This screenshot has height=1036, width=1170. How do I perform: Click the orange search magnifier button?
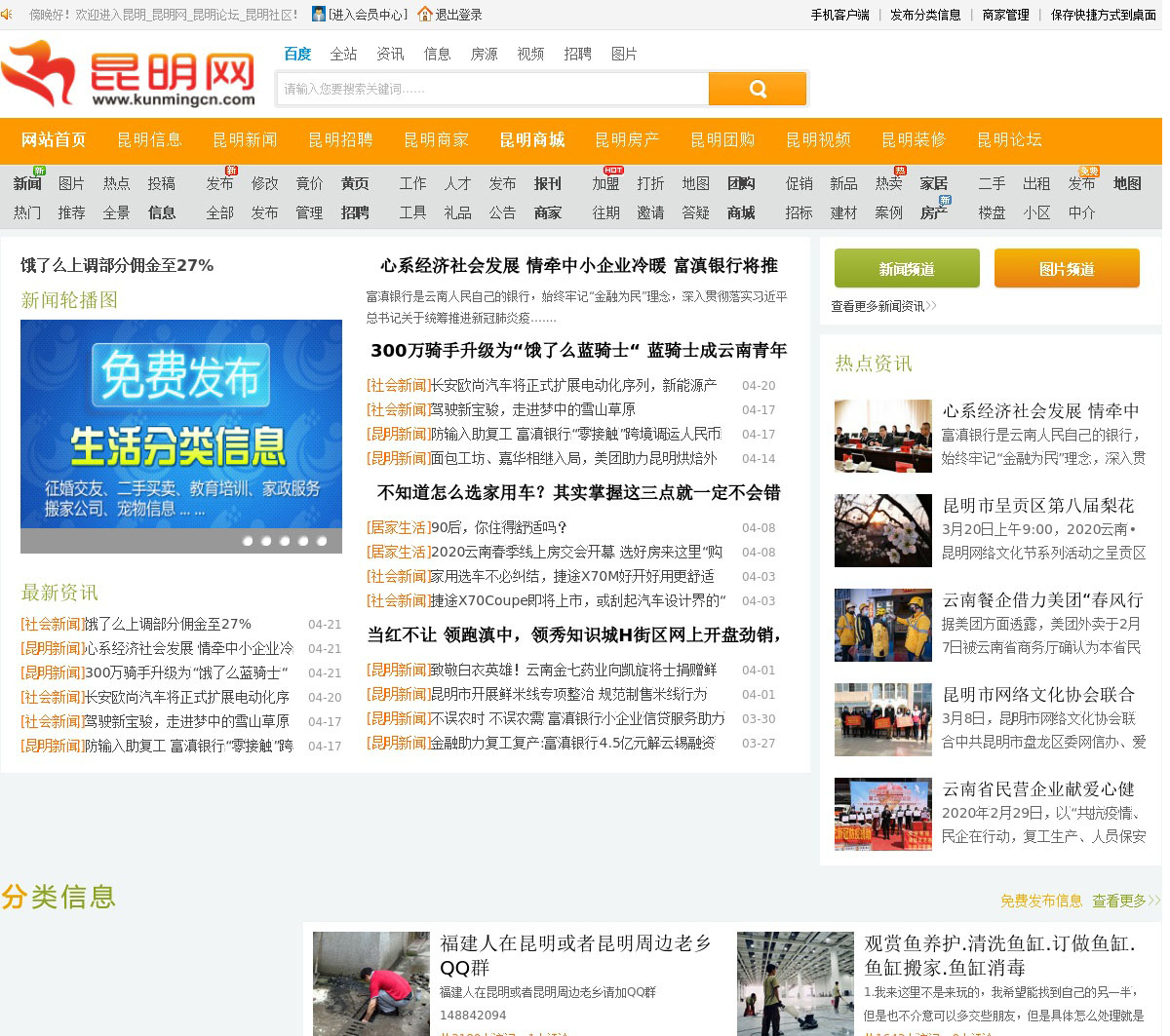point(757,89)
